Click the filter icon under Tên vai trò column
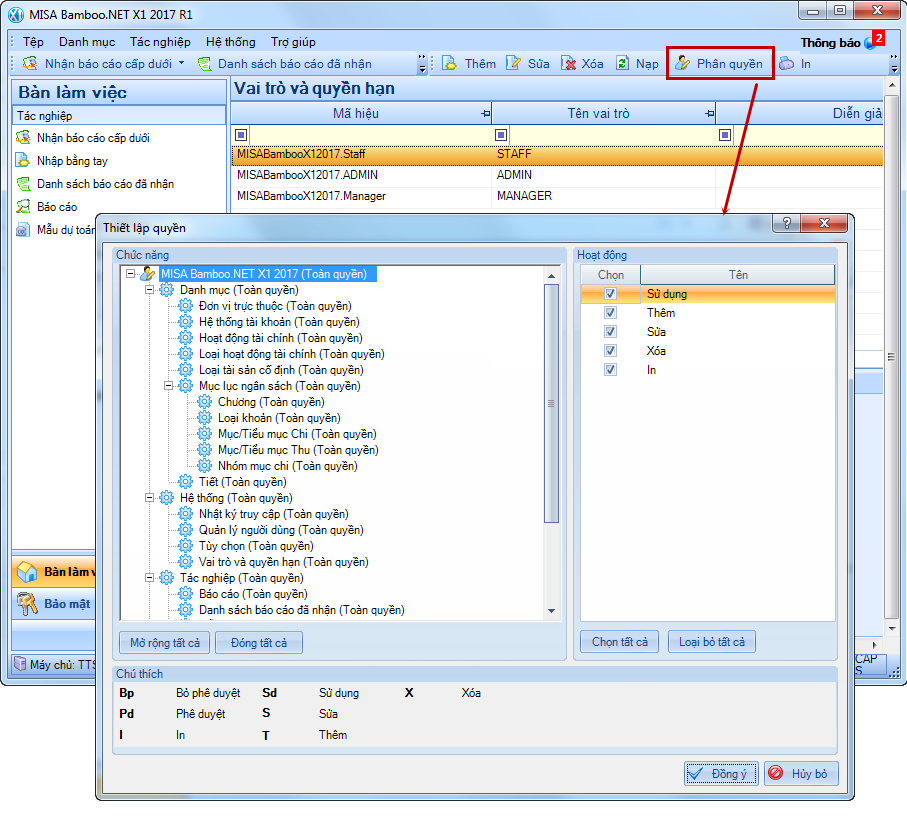The image size is (907, 817). [x=501, y=135]
